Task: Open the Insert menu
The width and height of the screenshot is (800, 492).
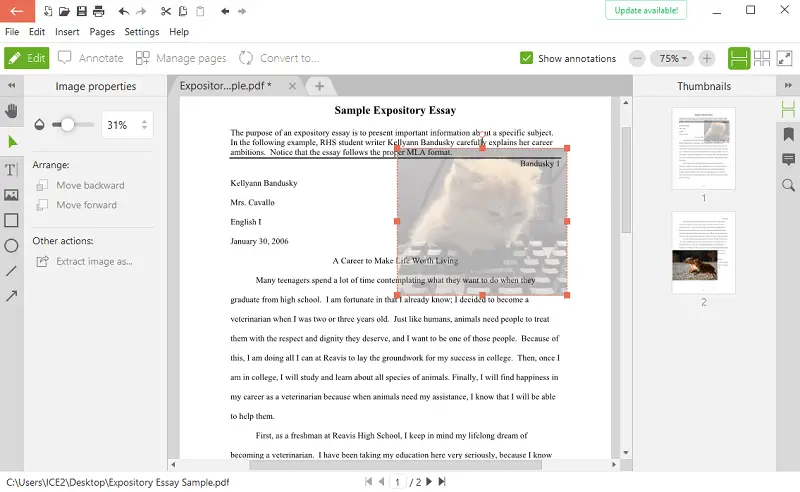Action: pyautogui.click(x=67, y=32)
